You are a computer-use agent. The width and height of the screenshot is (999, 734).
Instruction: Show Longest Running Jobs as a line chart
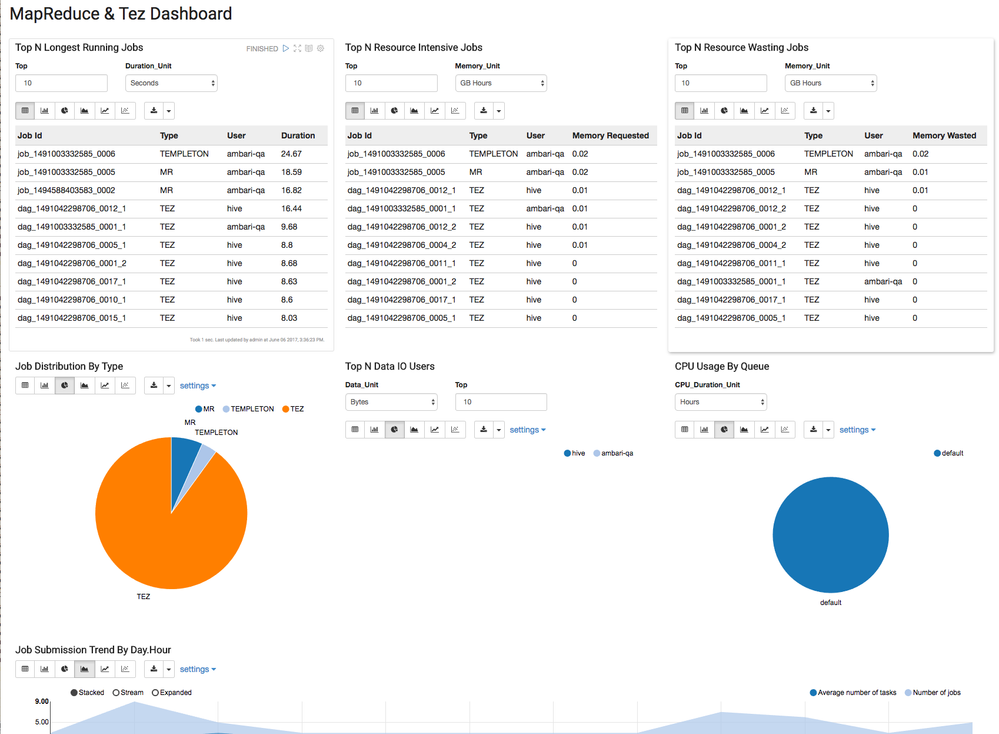tap(105, 111)
